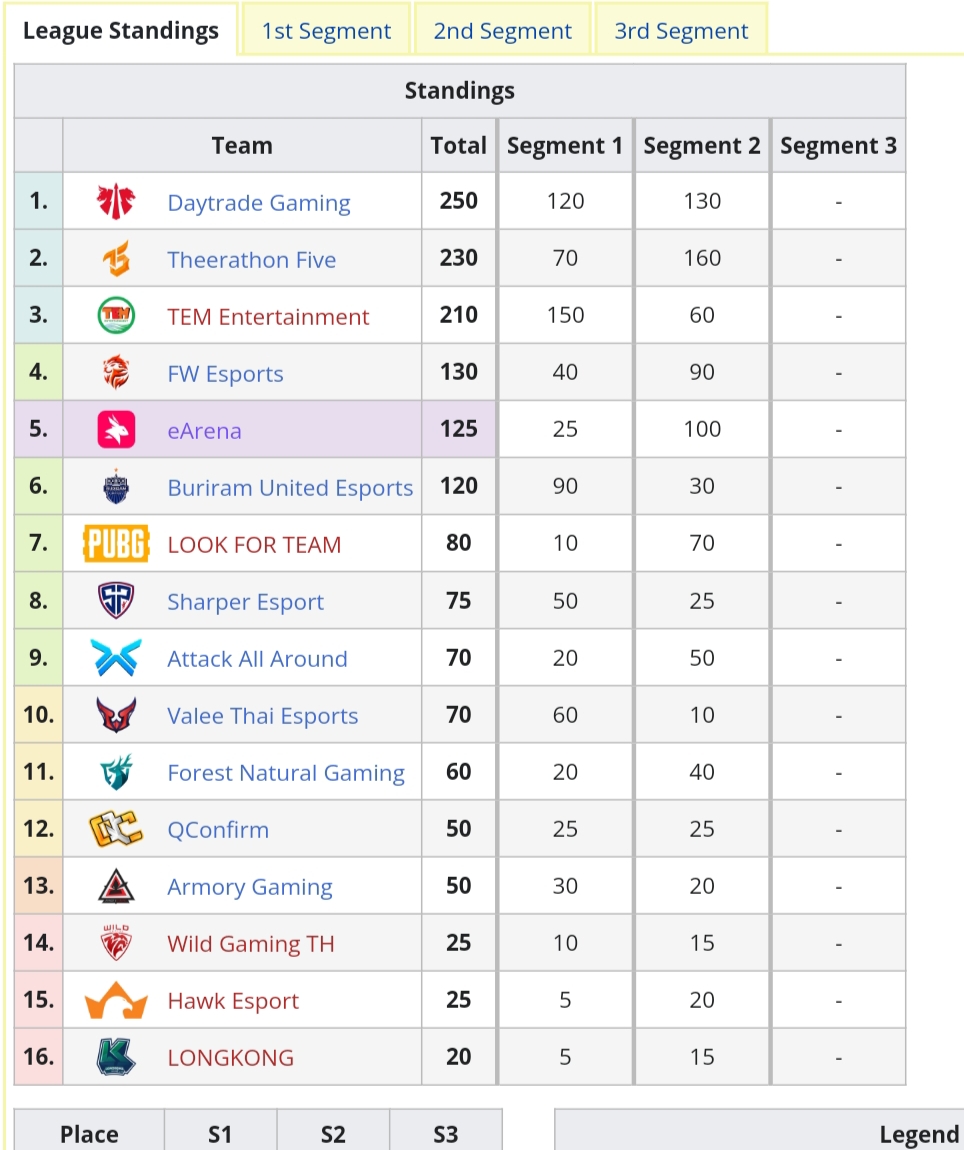Screen dimensions: 964x1150
Task: Click the Hawk Esport orange logo
Action: click(116, 1000)
